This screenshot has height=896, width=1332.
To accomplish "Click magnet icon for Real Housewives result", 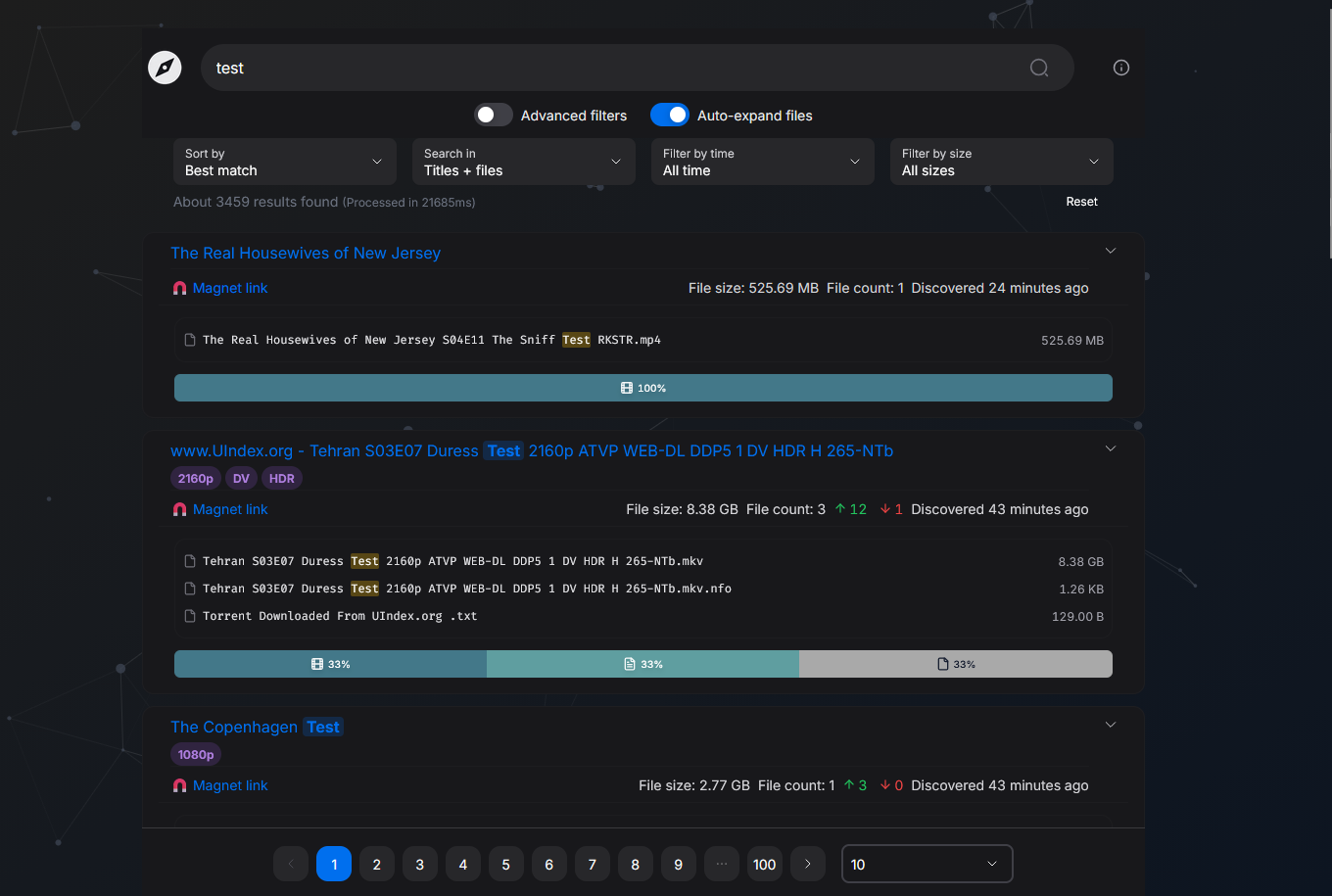I will pos(179,288).
